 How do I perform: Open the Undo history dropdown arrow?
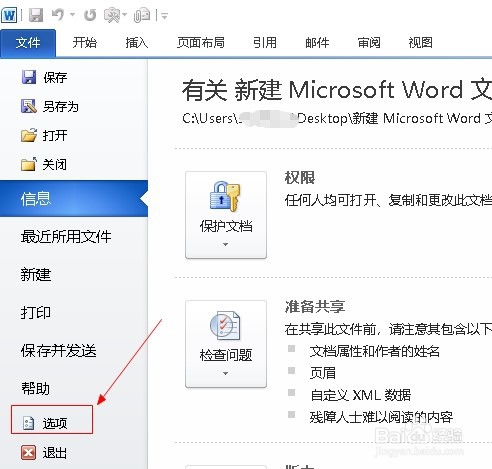72,15
